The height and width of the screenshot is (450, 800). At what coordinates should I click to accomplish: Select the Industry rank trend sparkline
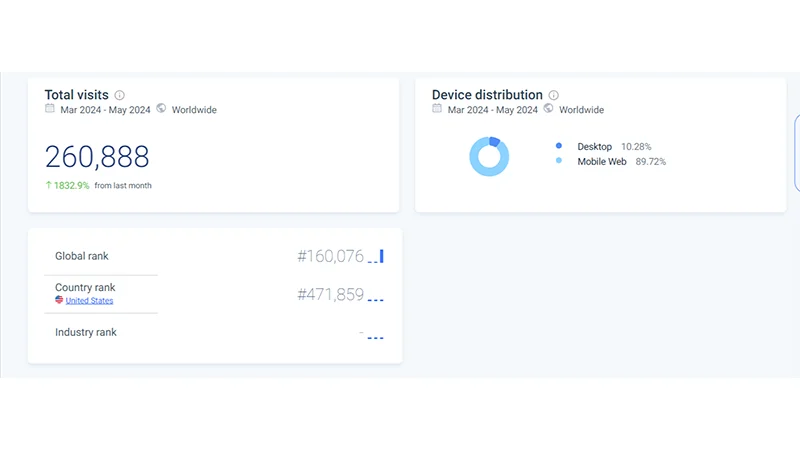click(x=376, y=338)
